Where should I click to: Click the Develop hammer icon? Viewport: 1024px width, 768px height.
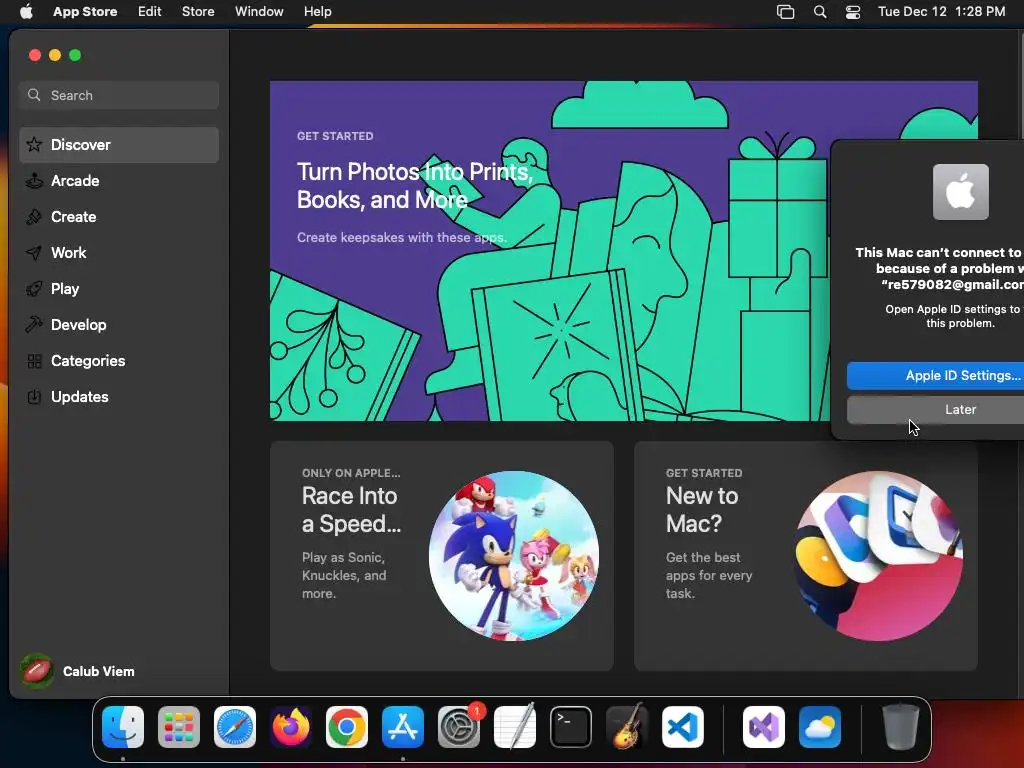[x=34, y=325]
